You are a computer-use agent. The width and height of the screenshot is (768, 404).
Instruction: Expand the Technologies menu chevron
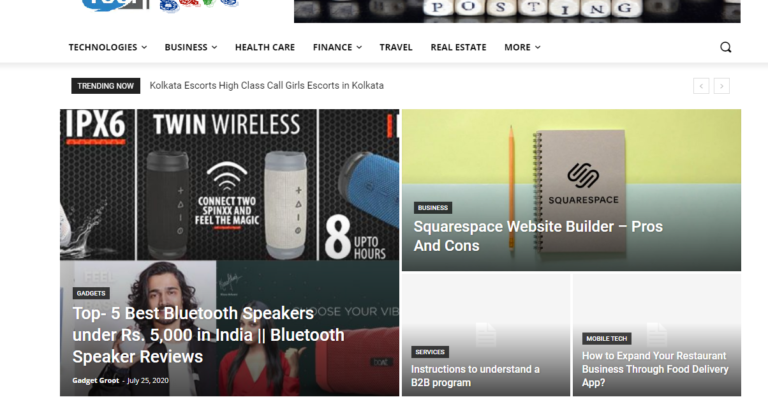click(144, 48)
